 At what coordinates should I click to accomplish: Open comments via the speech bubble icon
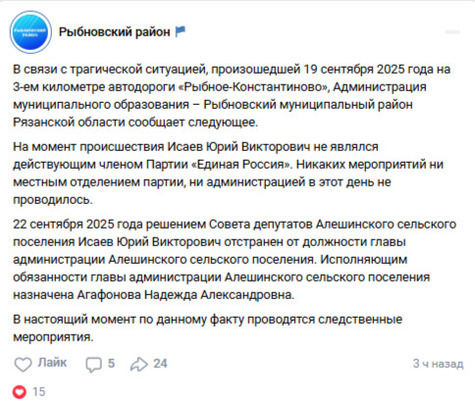click(x=94, y=364)
